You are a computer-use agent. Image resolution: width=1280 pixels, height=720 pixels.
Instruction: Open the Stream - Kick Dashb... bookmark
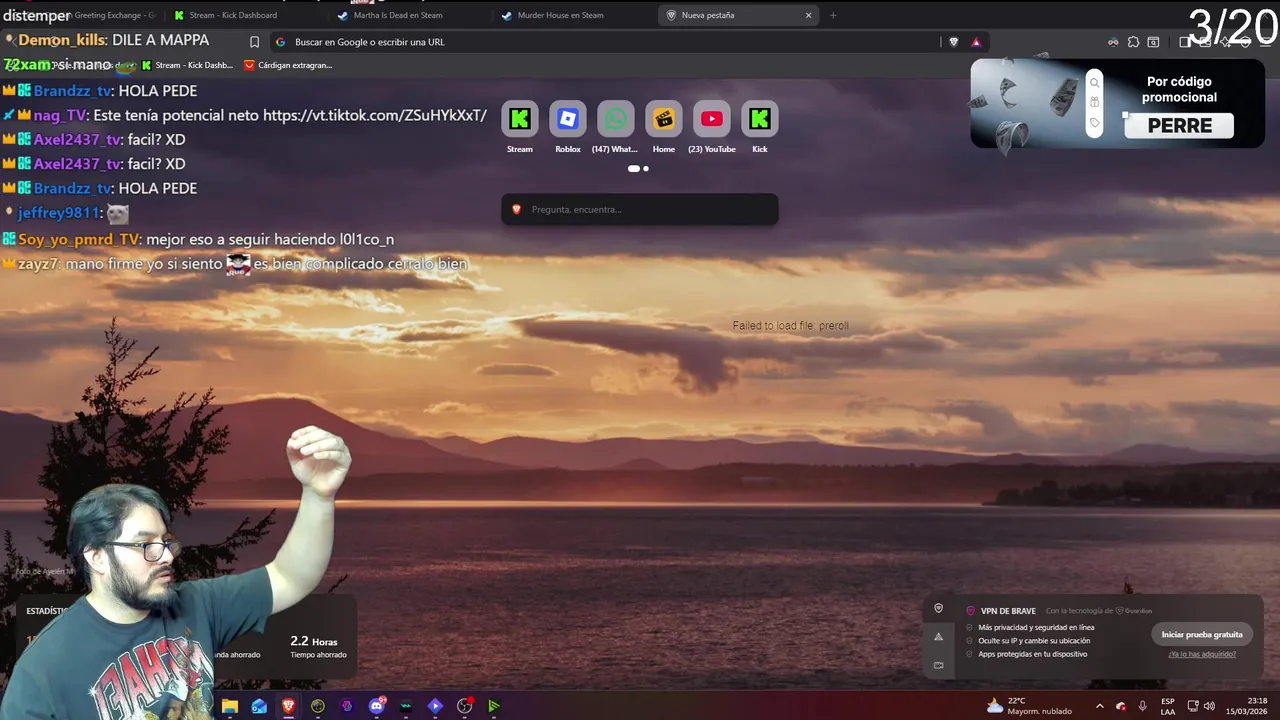[x=187, y=65]
